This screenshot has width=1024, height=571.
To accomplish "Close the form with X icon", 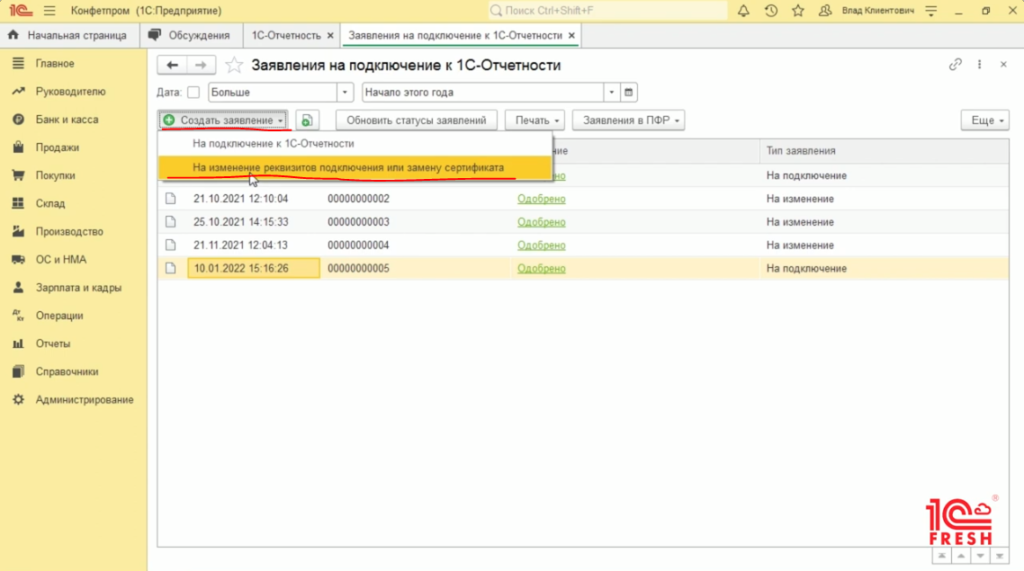I will 1003,64.
